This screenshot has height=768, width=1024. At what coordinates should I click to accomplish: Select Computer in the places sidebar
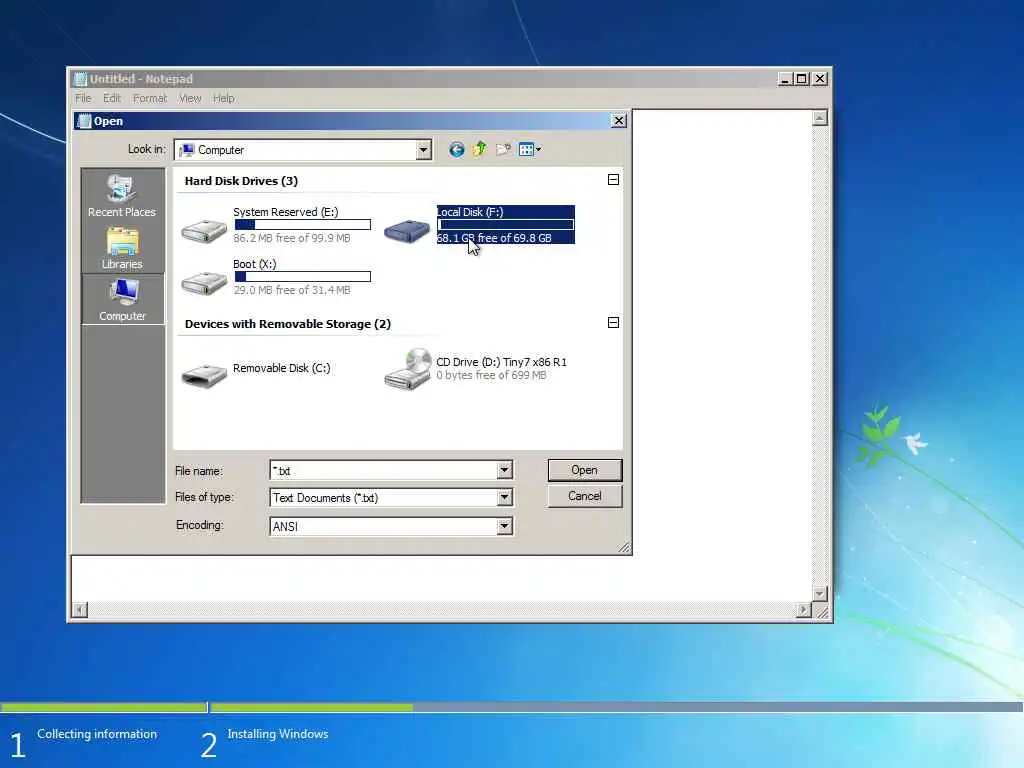[x=122, y=300]
